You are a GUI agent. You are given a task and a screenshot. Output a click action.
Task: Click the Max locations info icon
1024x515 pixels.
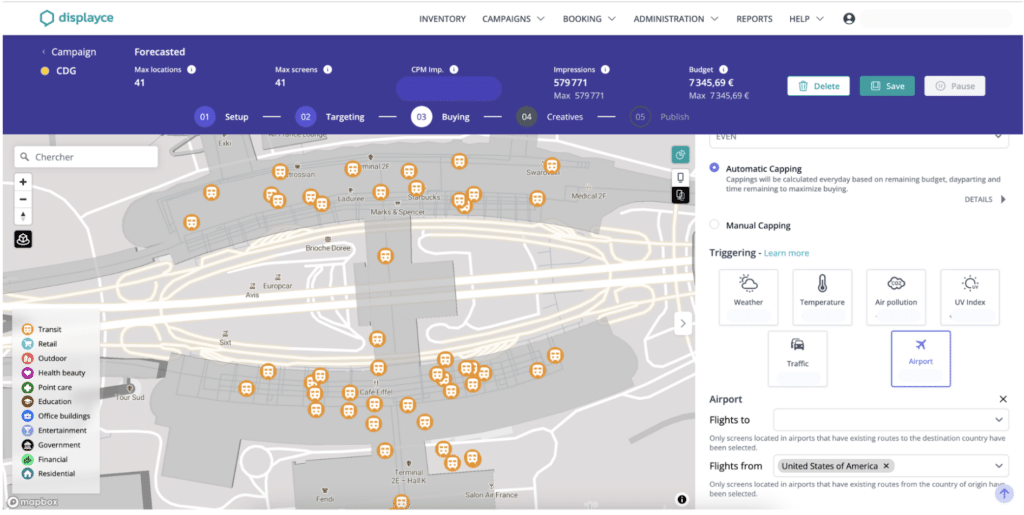[x=191, y=69]
